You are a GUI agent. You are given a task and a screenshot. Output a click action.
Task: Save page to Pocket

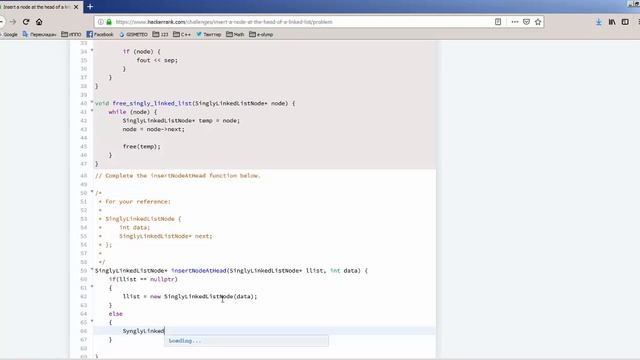pyautogui.click(x=527, y=22)
